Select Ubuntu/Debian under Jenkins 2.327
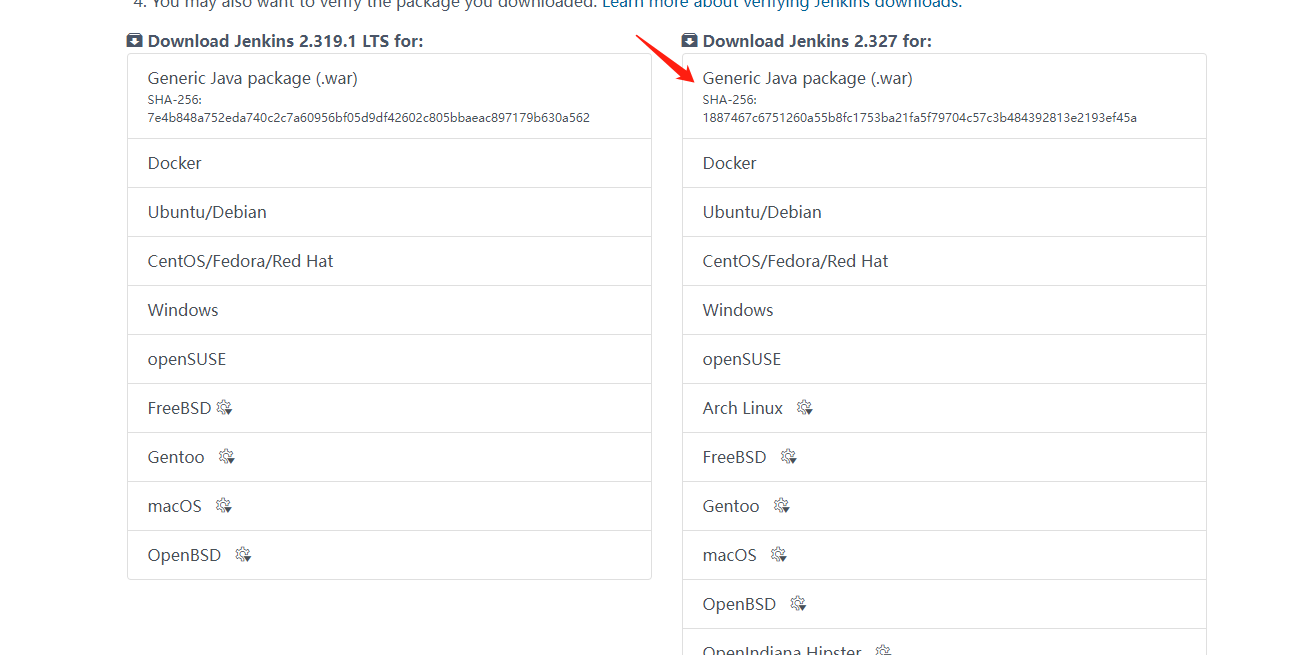 tap(944, 212)
